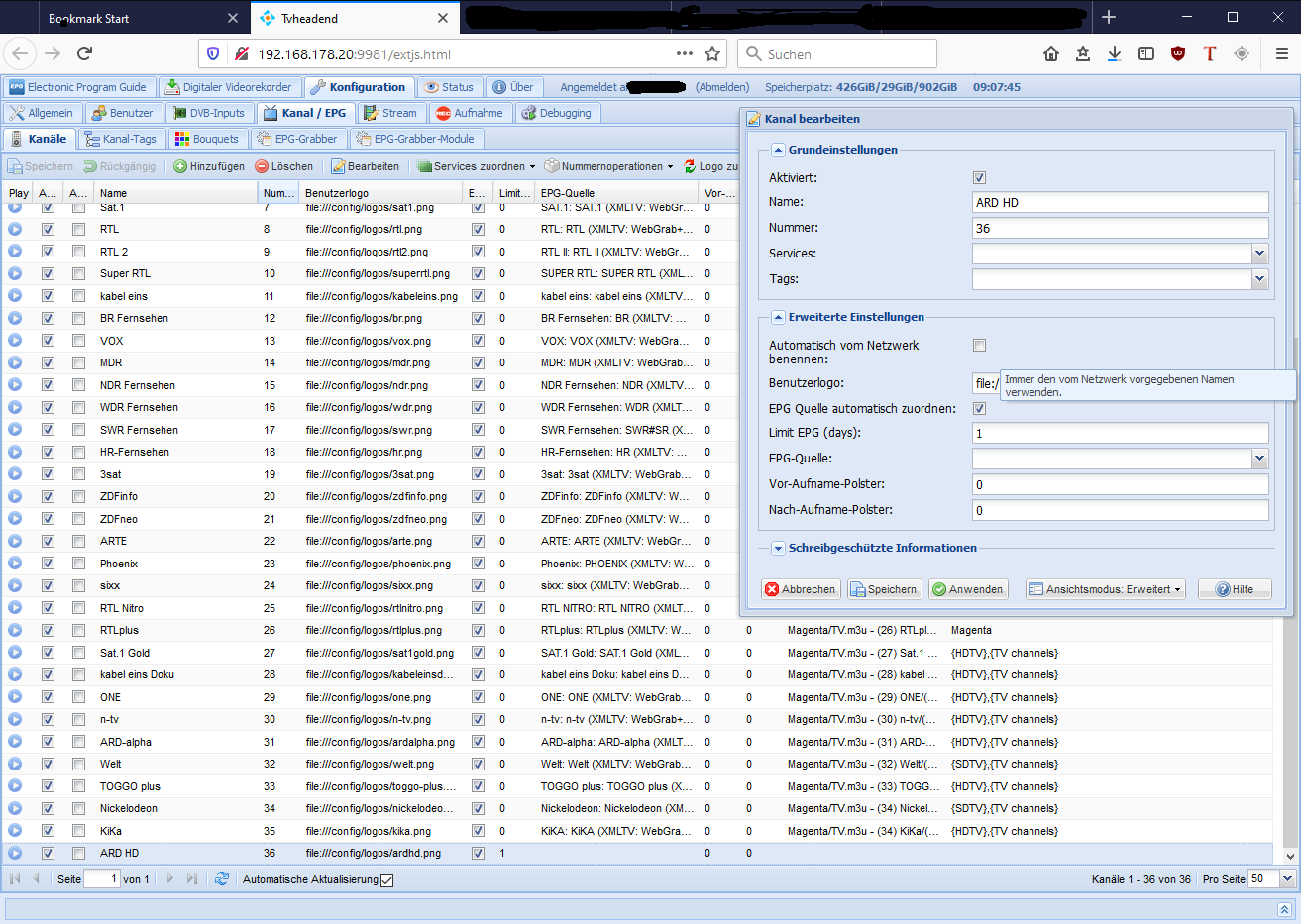Open the Kanal-Tags tab
This screenshot has width=1301, height=924.
point(121,139)
